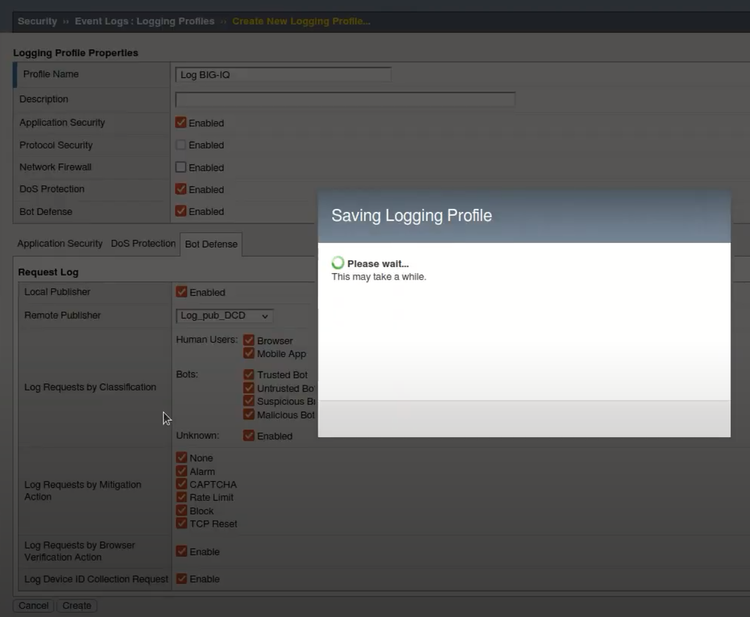Open the Remote Publisher dropdown
Image resolution: width=750 pixels, height=617 pixels.
coord(225,316)
